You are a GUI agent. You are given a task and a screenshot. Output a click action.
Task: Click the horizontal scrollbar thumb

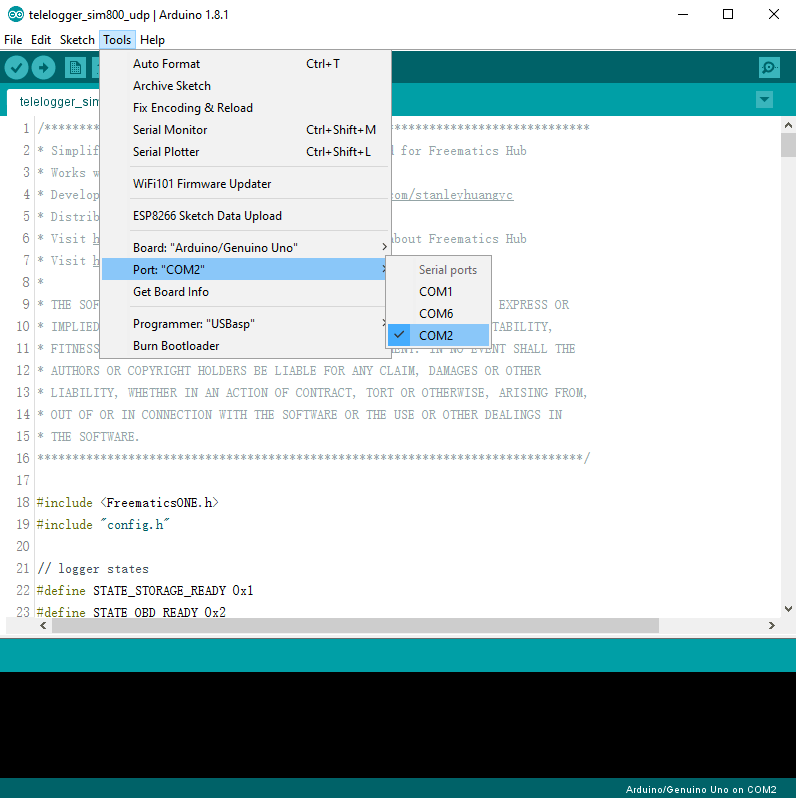[x=355, y=625]
